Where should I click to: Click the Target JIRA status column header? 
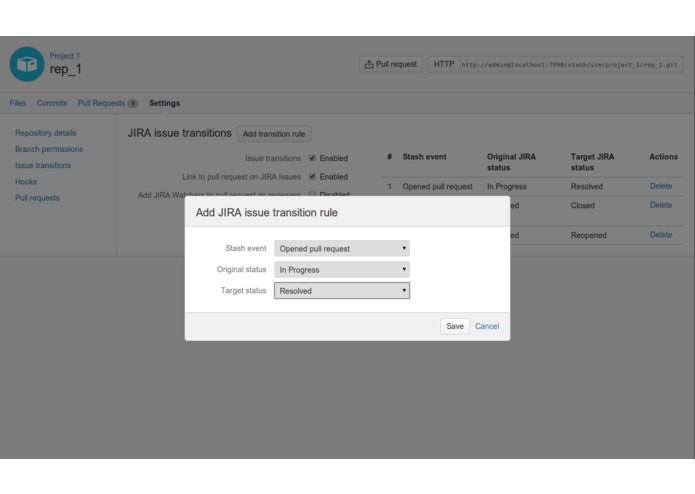coord(592,162)
